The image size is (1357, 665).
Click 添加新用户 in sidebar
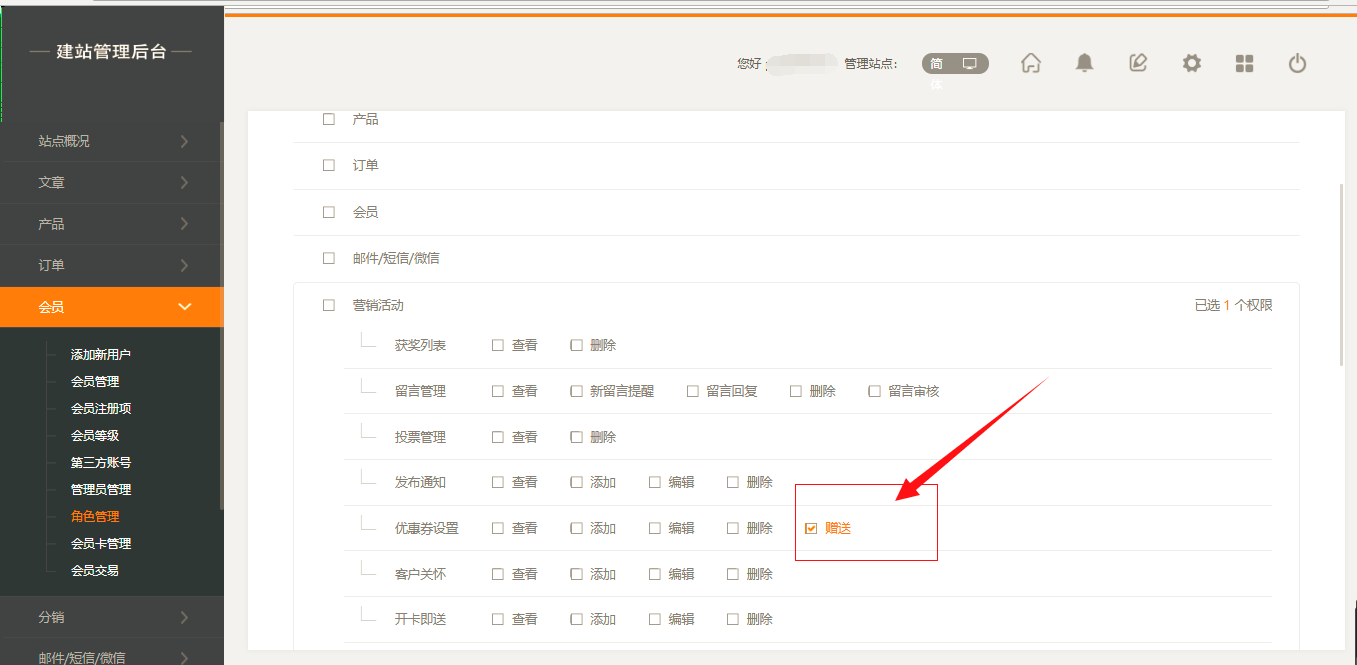101,354
